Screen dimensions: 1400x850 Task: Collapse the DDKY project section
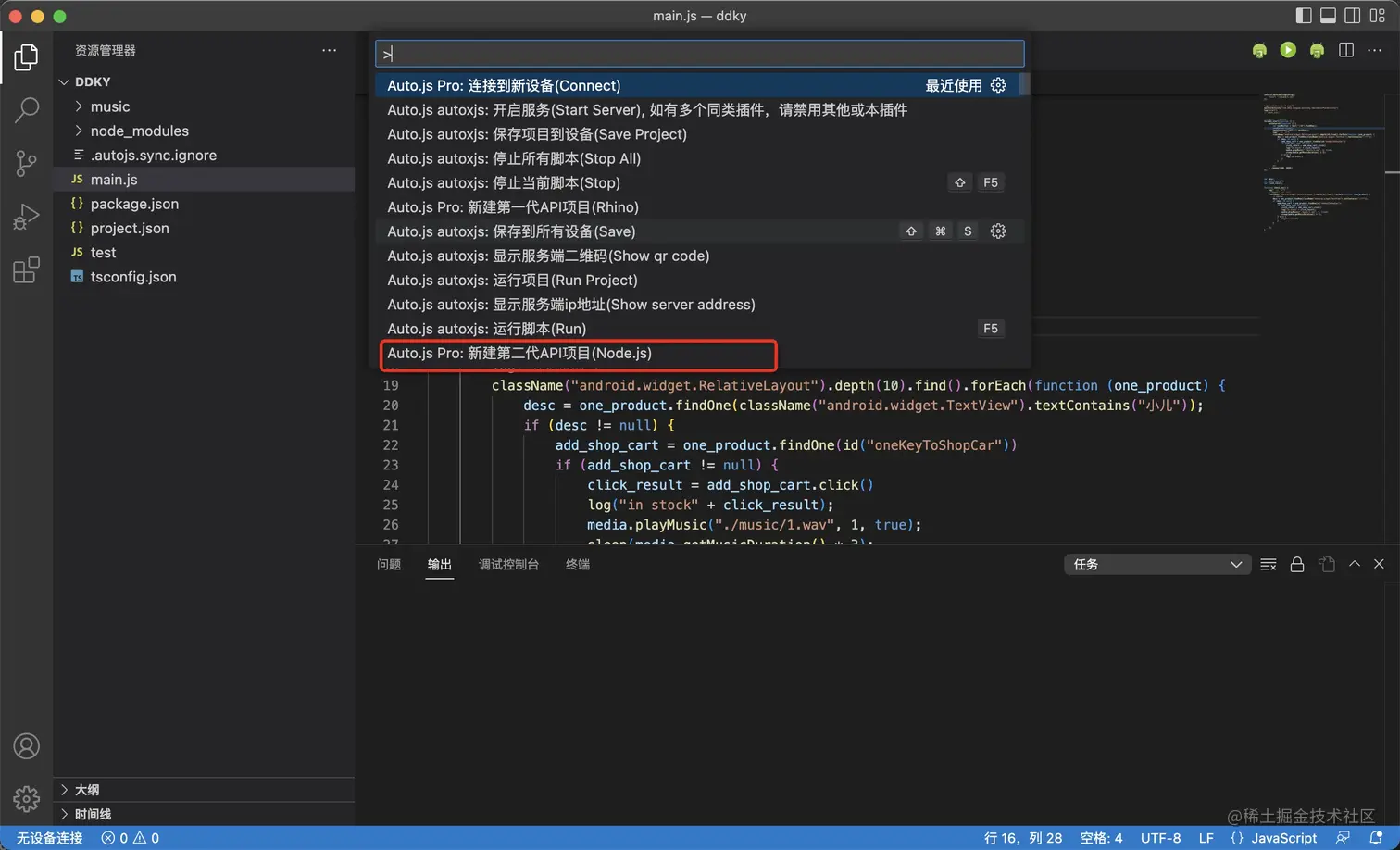tap(204, 81)
